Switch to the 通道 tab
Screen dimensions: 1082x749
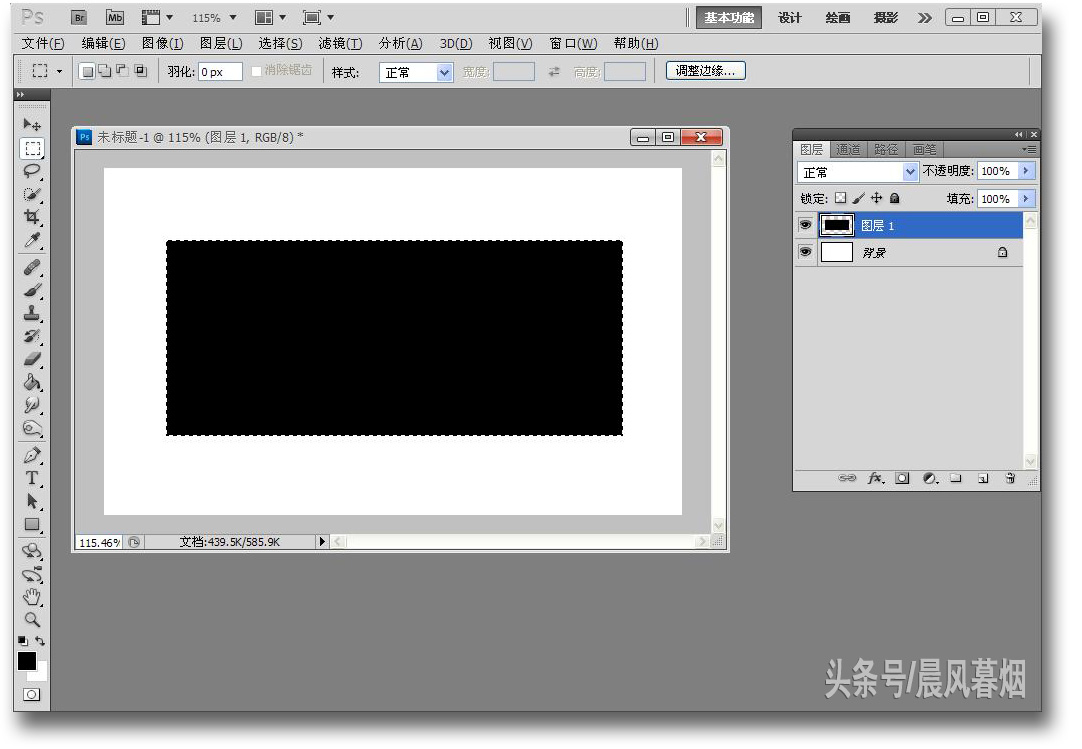(848, 149)
